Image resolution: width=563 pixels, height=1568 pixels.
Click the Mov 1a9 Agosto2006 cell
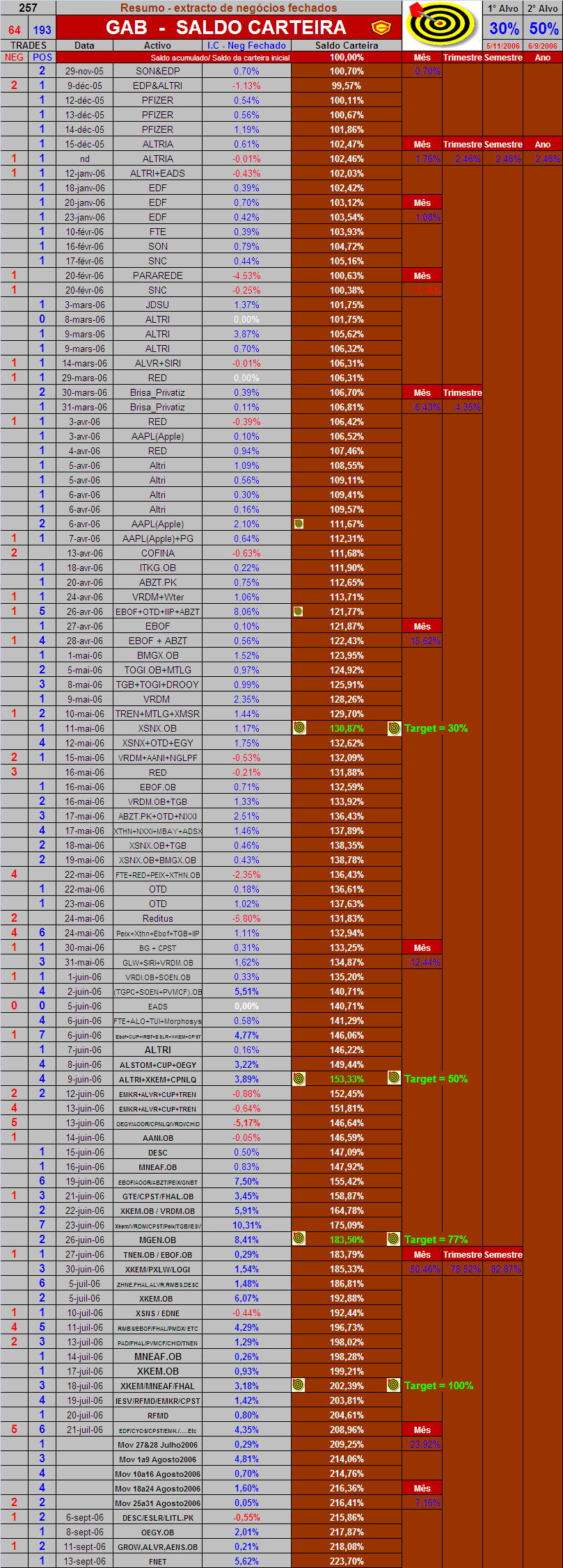point(157,1459)
